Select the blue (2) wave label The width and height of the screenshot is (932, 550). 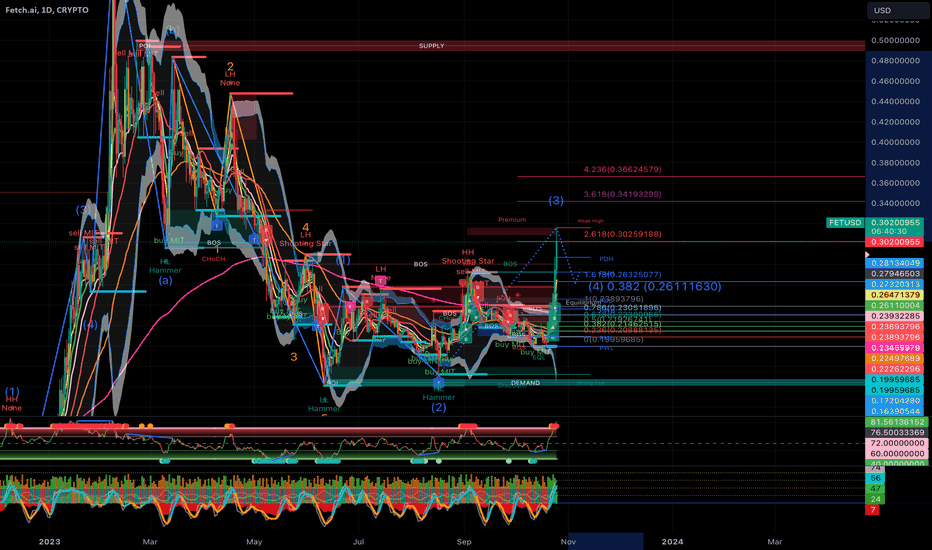[439, 407]
